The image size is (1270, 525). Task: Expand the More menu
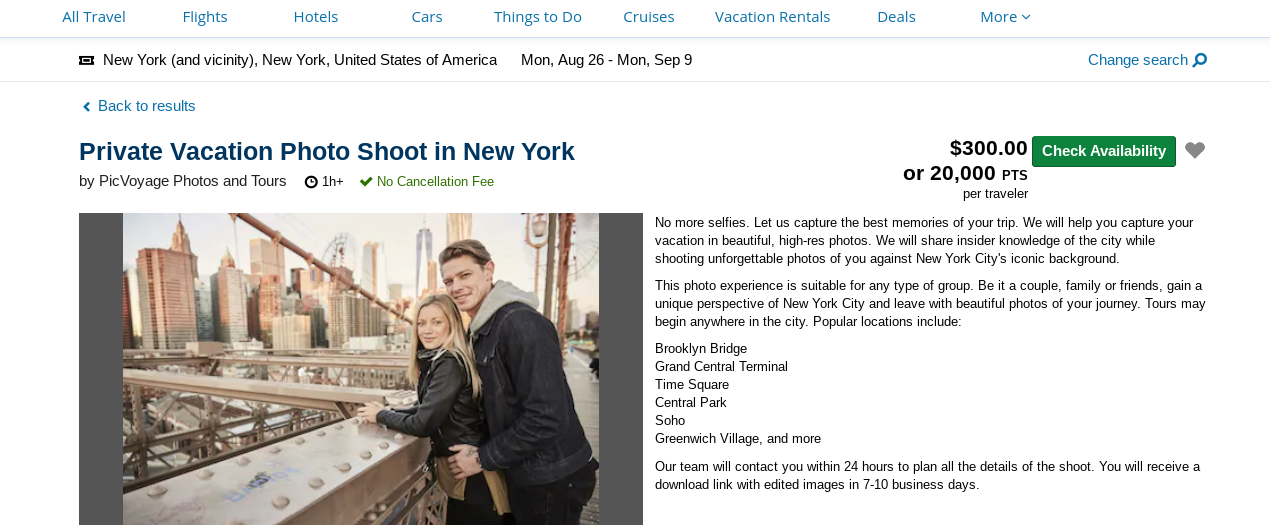click(1005, 16)
